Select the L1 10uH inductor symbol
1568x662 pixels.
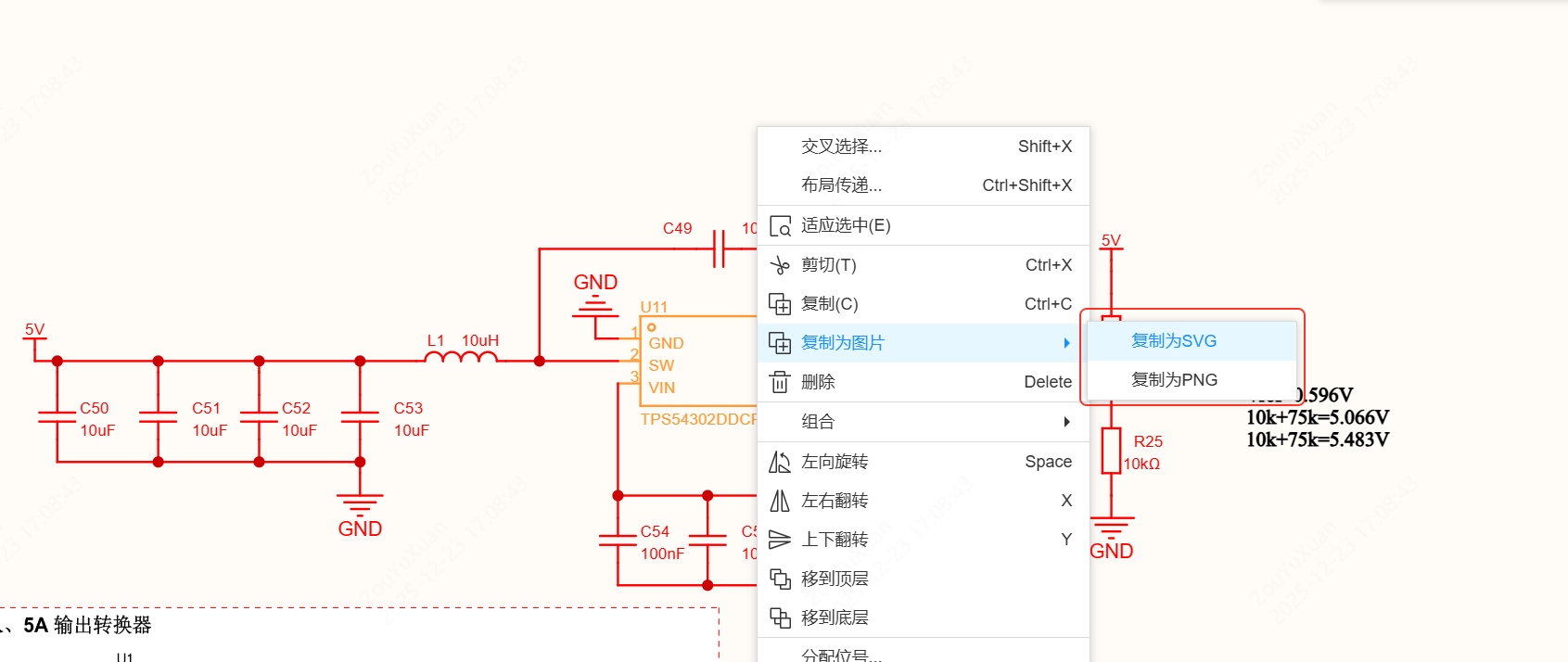pos(461,357)
